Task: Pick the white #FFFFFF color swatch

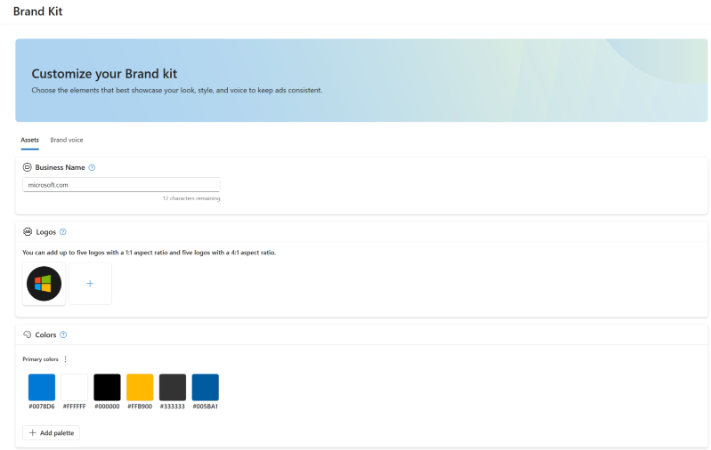Action: pyautogui.click(x=75, y=387)
